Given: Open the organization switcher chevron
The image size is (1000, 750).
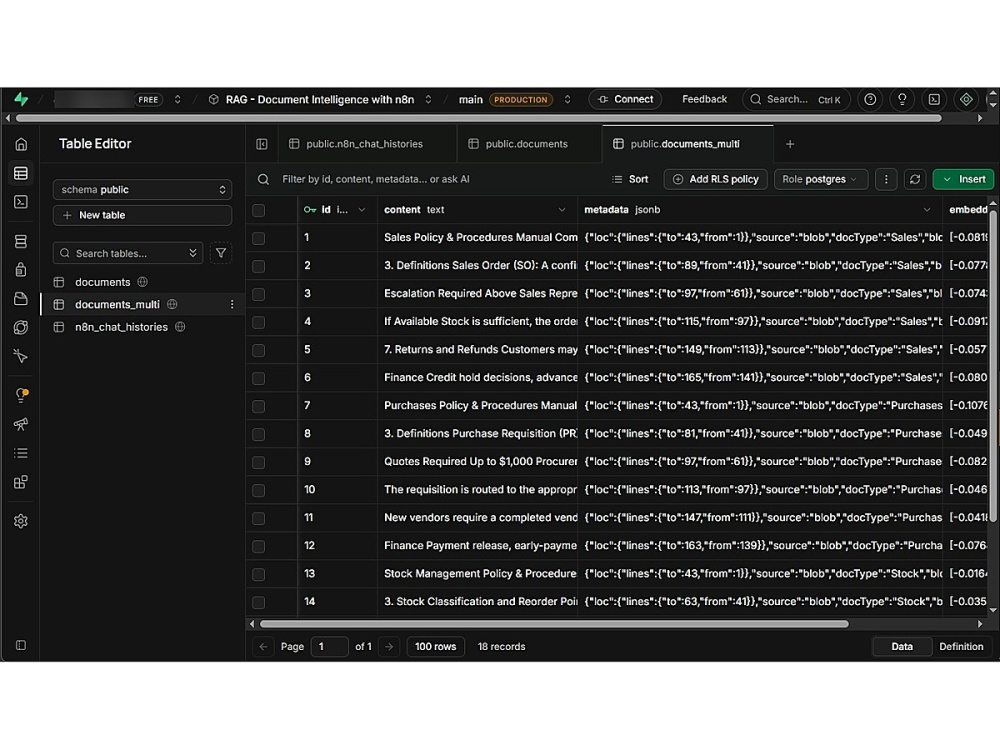Looking at the screenshot, I should coord(177,99).
